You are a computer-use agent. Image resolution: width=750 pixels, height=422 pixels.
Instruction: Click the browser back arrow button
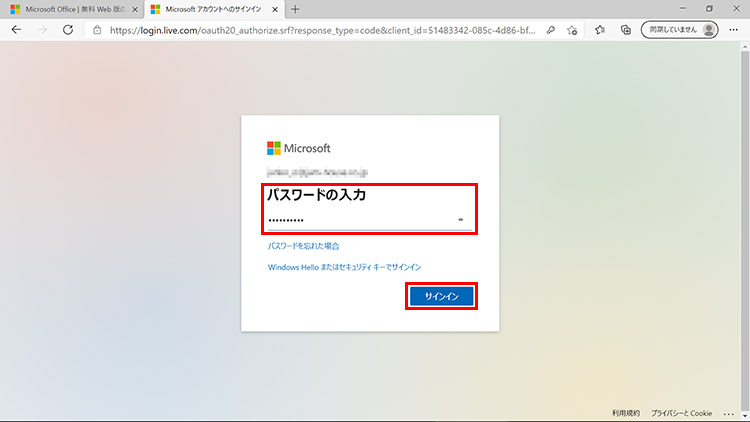click(16, 30)
